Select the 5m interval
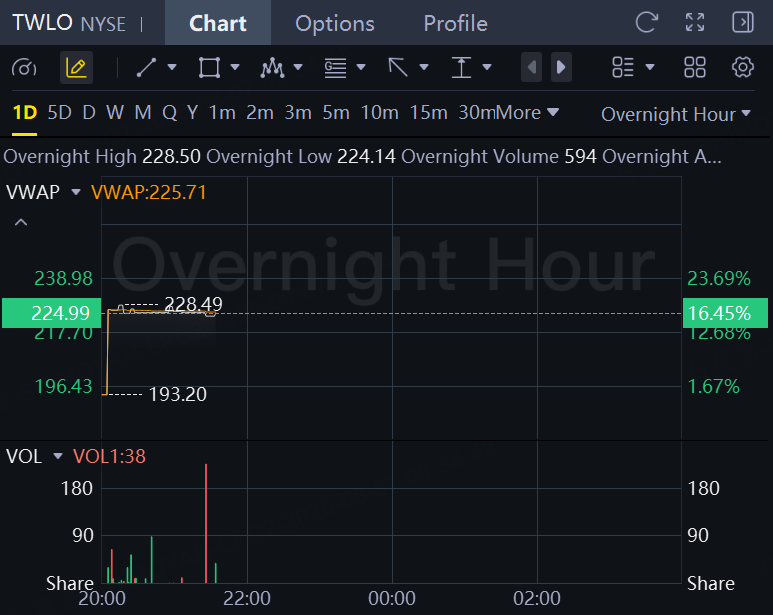The width and height of the screenshot is (773, 615). click(x=336, y=113)
